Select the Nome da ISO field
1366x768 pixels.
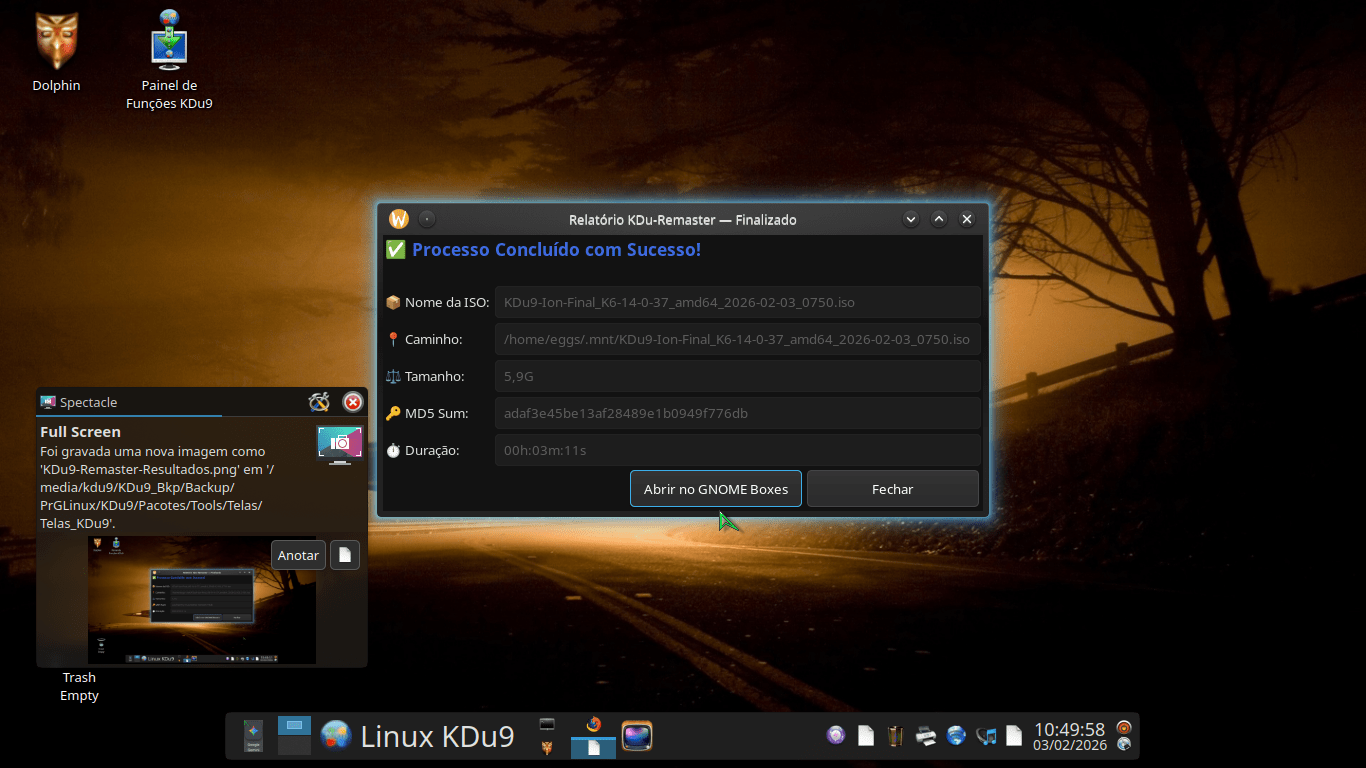[x=737, y=302]
